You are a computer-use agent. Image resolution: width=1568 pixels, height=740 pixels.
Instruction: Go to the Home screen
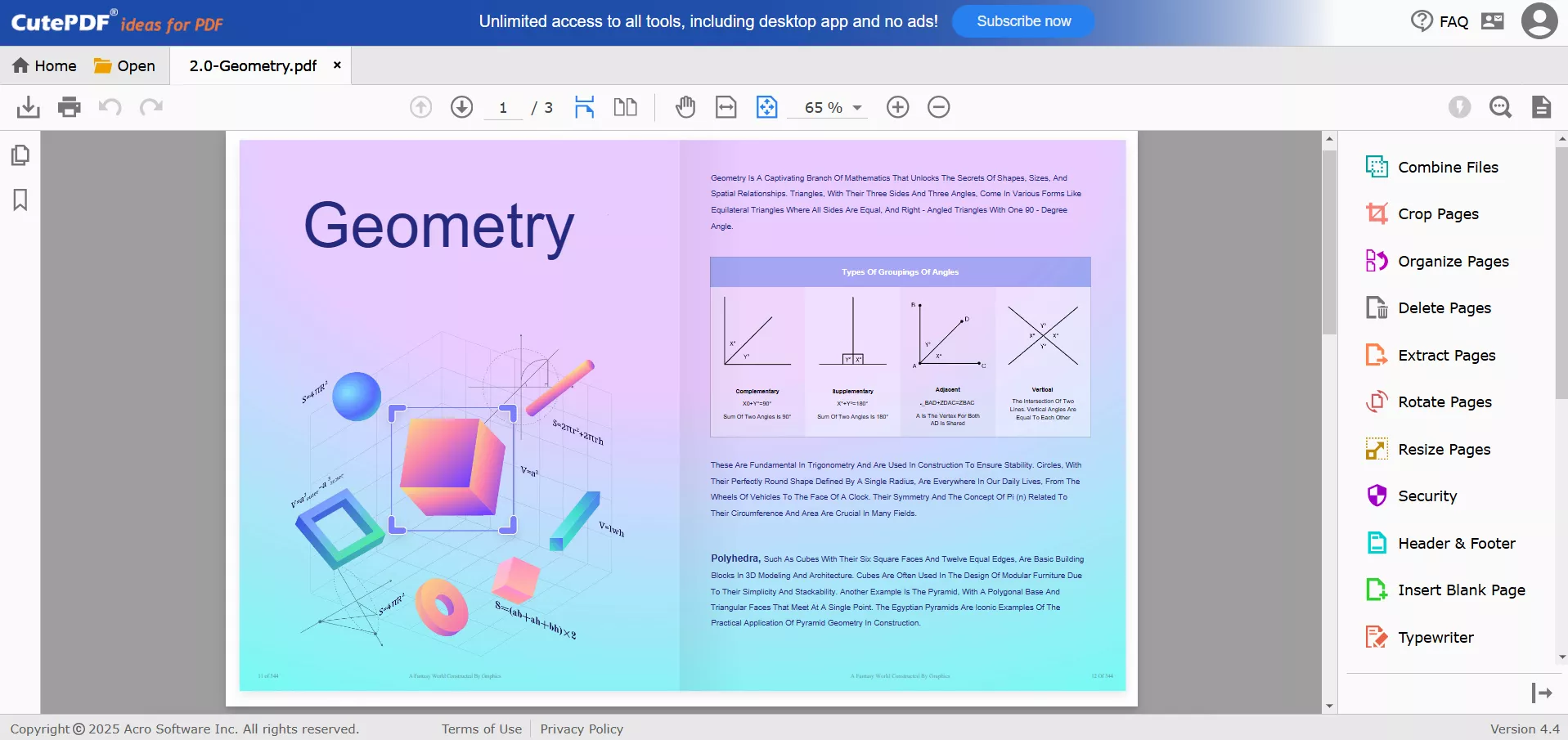(x=43, y=65)
